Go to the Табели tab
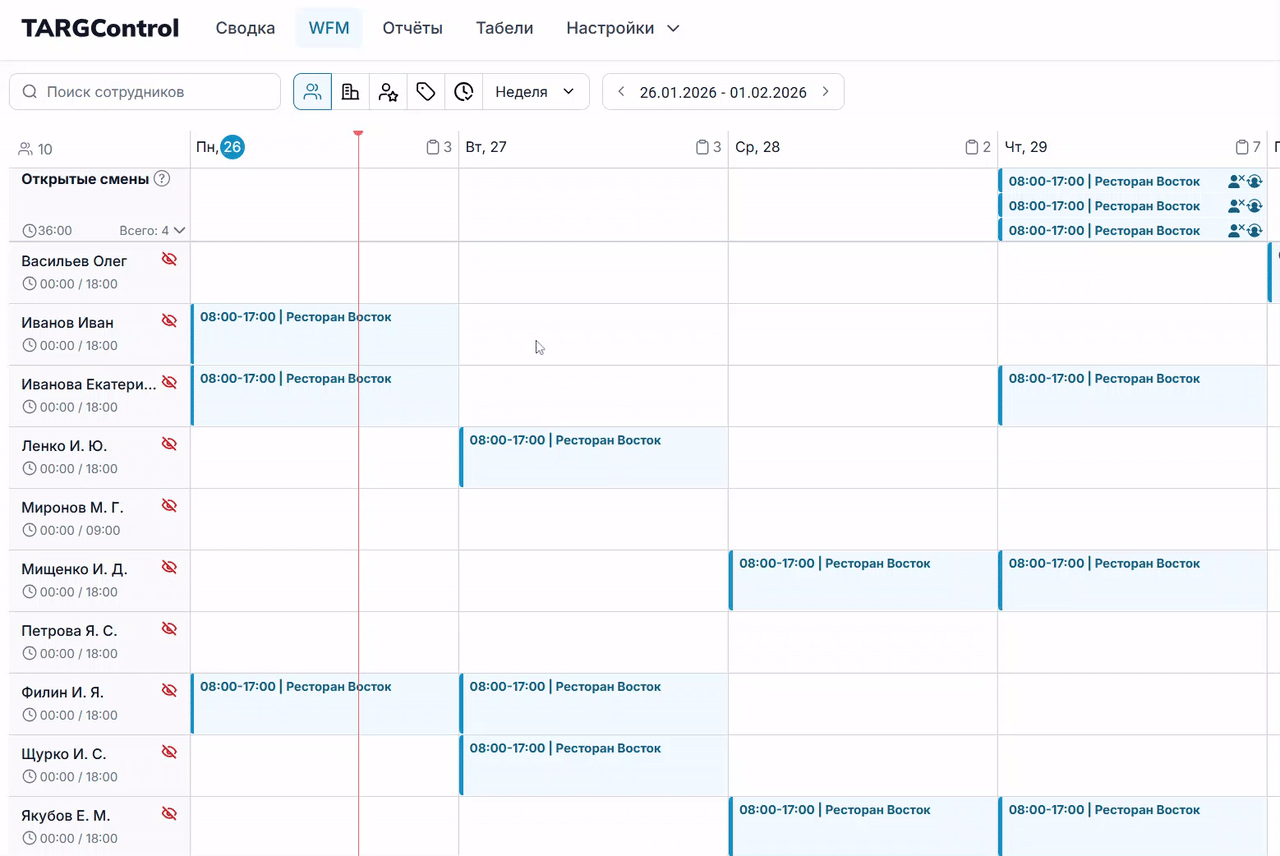 pyautogui.click(x=504, y=28)
